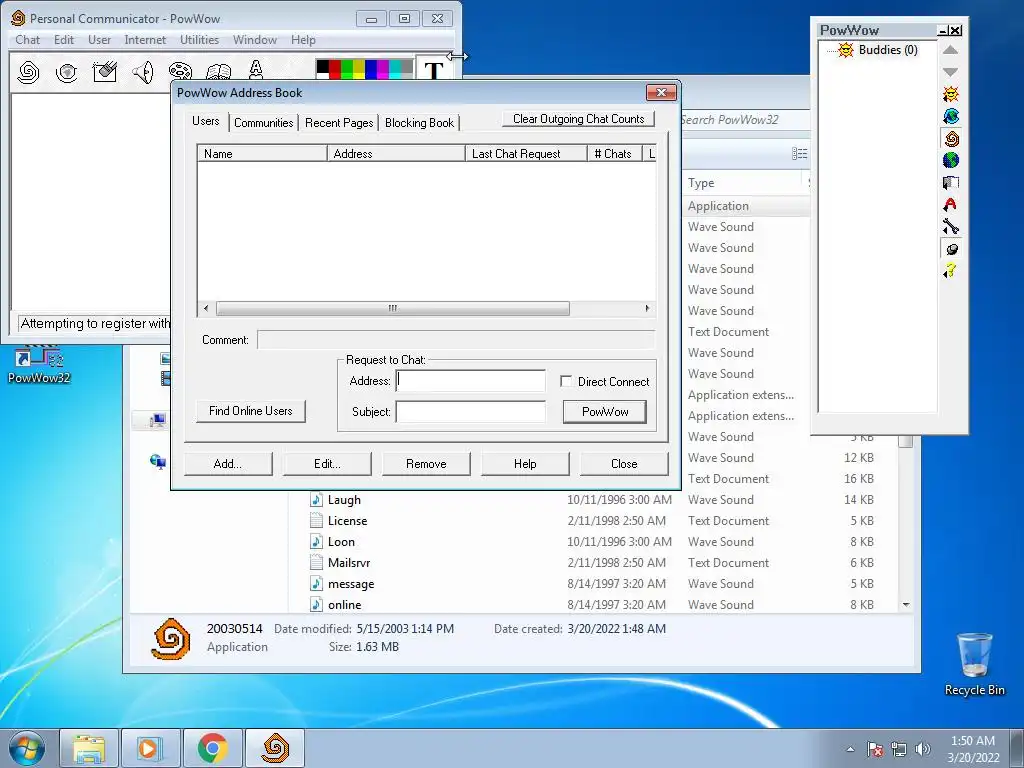Switch to the Blocking Book tab
The height and width of the screenshot is (768, 1024).
[419, 123]
